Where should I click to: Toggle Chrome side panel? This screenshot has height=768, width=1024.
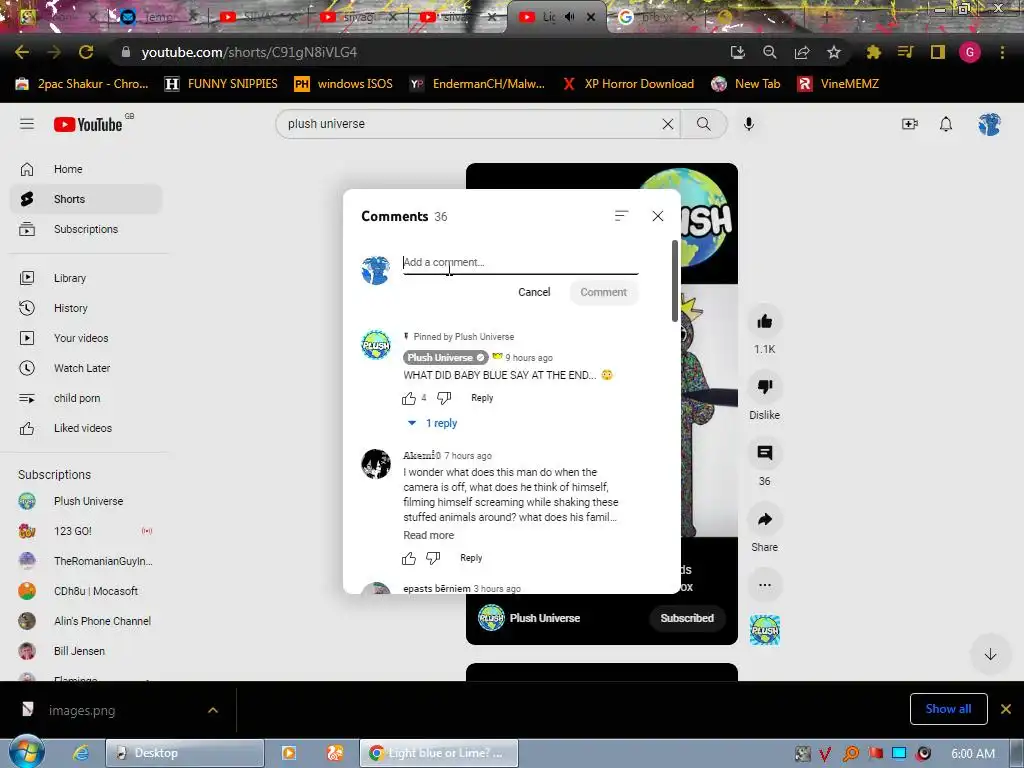[938, 52]
